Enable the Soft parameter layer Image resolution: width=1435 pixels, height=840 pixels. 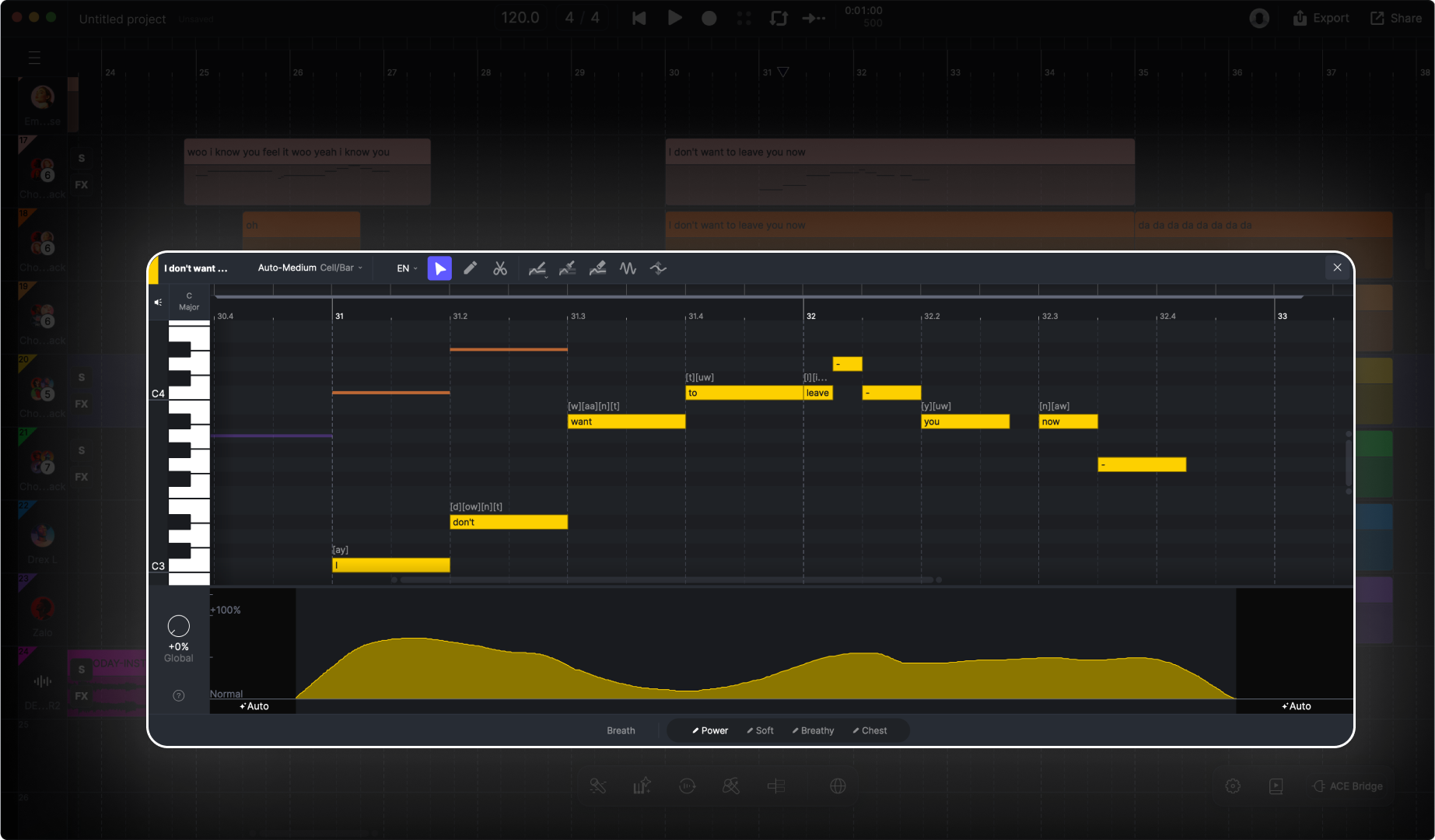(760, 730)
